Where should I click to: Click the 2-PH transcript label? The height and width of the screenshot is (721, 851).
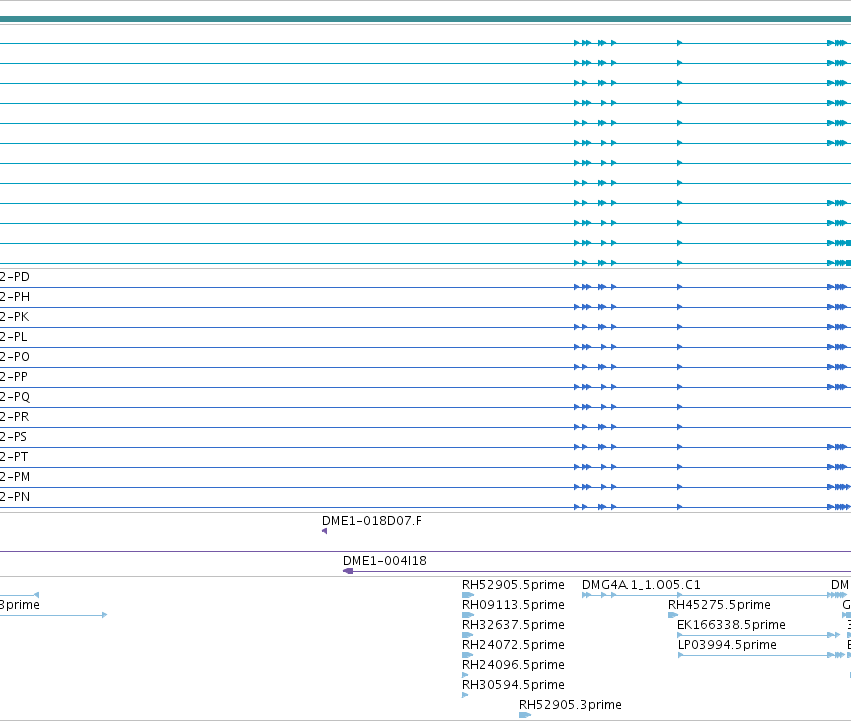15,297
